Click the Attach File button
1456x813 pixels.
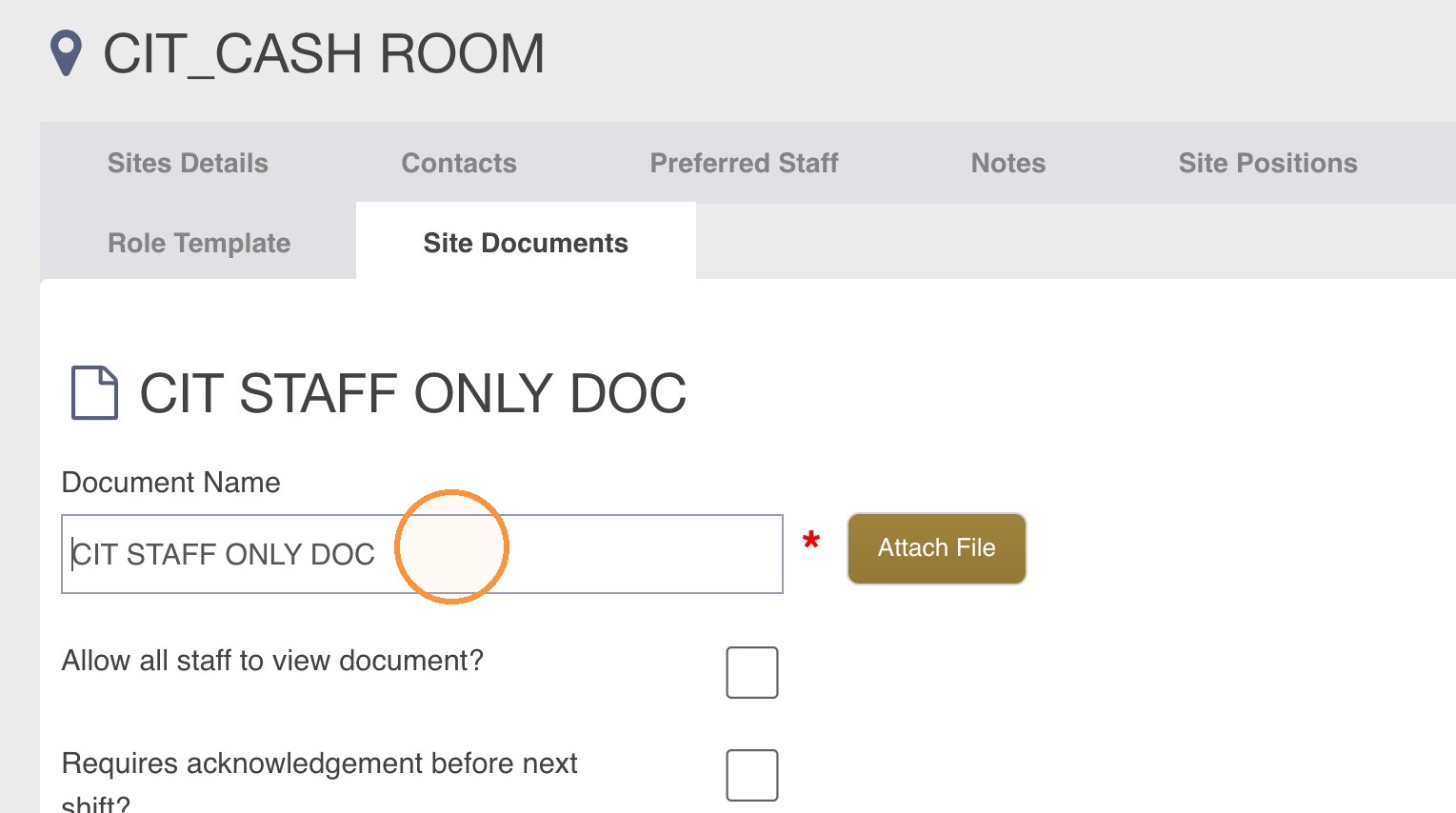[937, 548]
